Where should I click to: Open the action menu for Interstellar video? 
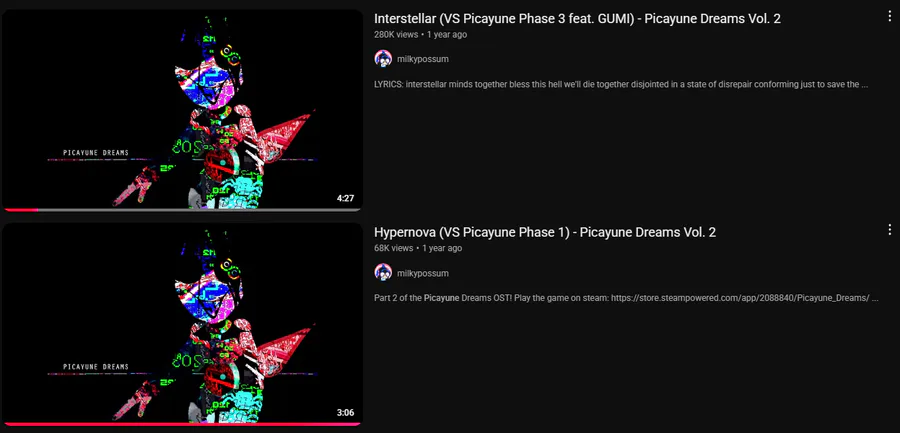pyautogui.click(x=890, y=16)
